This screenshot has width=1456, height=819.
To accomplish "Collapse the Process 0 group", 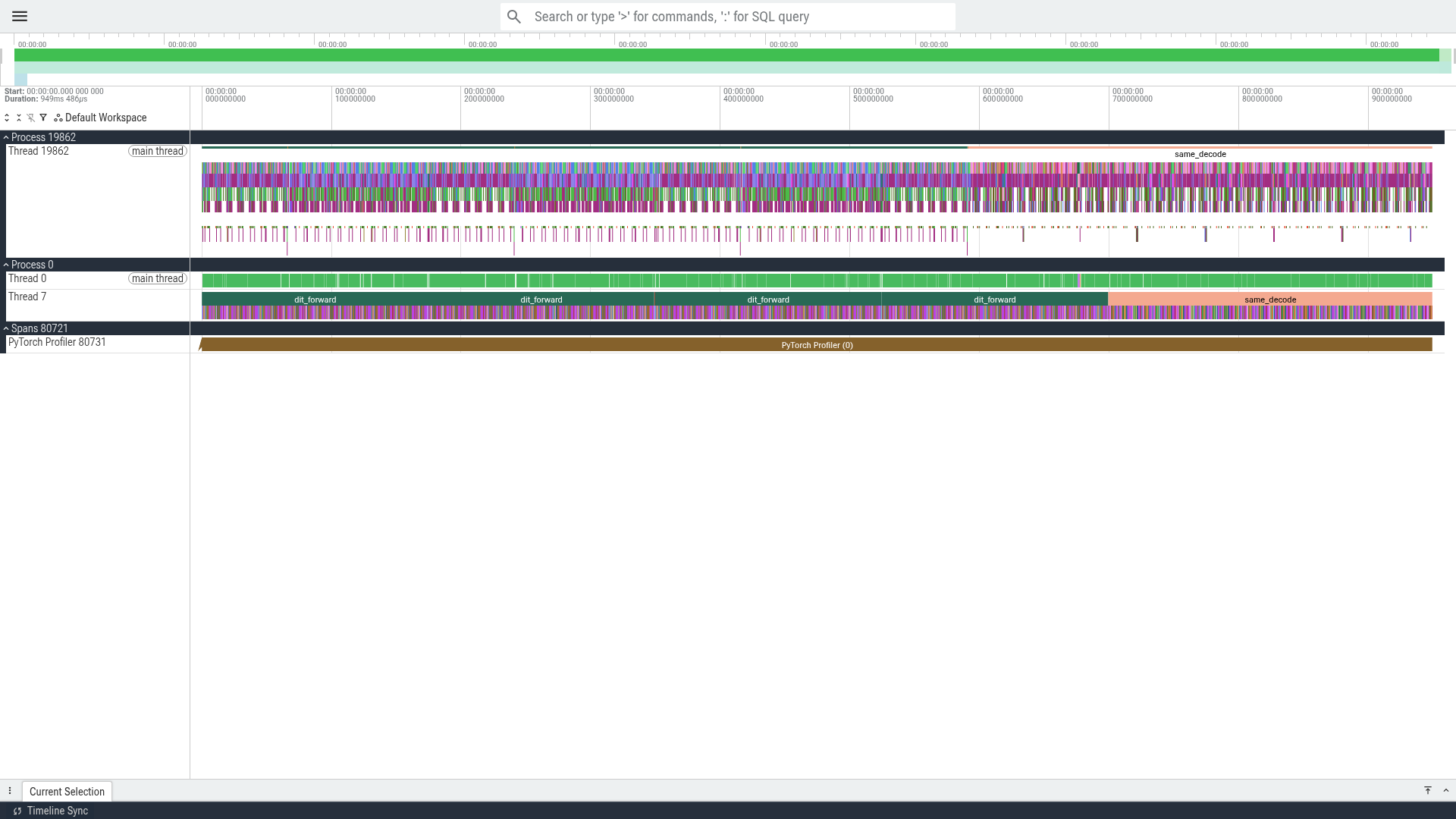I will point(6,265).
